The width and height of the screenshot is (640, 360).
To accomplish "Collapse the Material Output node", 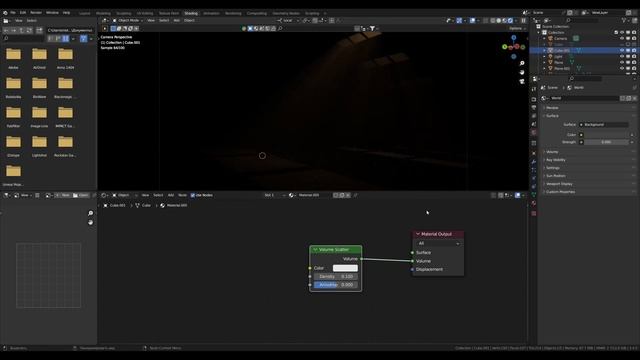I will pyautogui.click(x=418, y=234).
